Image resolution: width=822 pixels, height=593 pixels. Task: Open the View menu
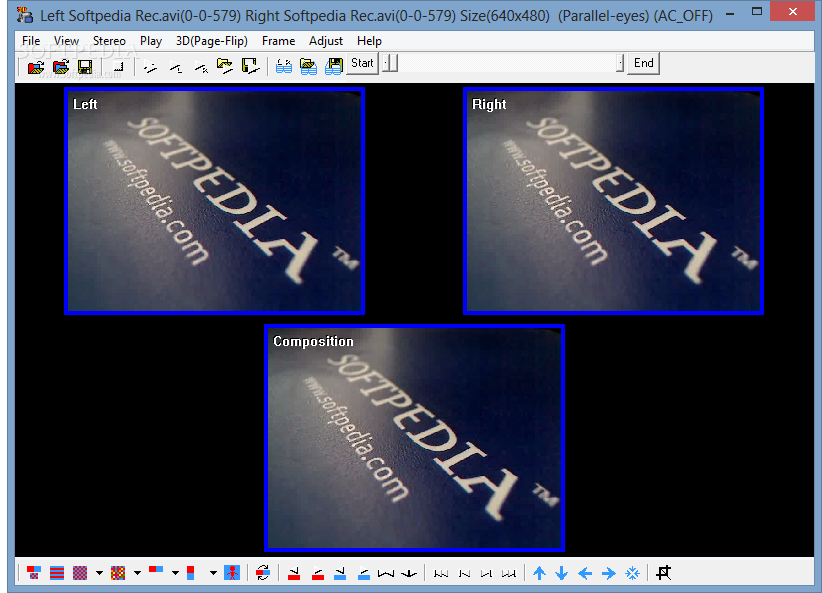[66, 41]
